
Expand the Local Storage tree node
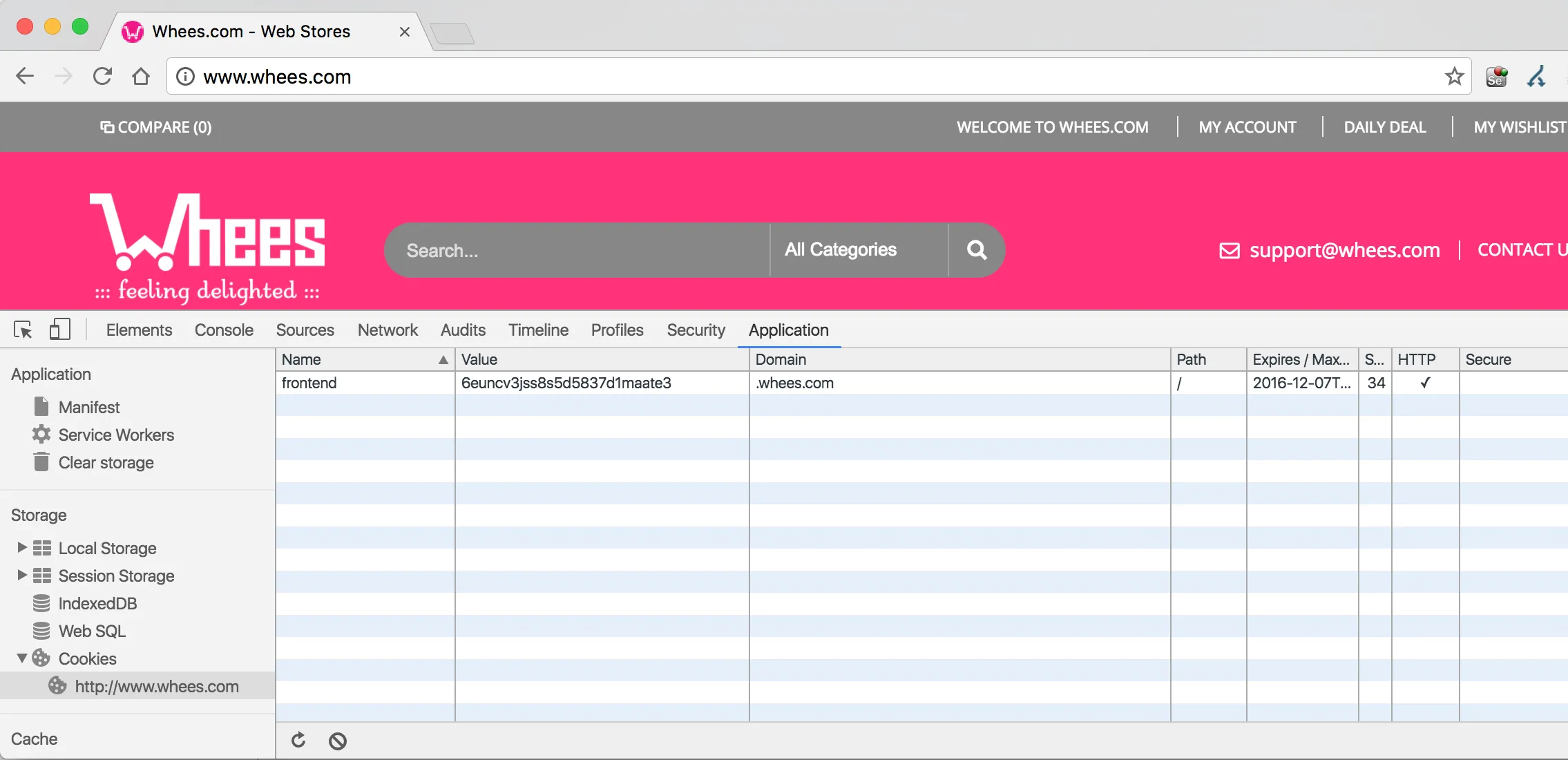(21, 547)
